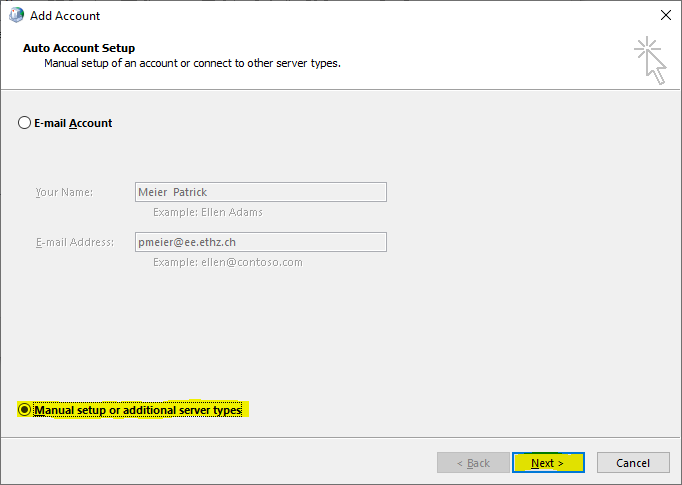Select the E-mail Account radio button
This screenshot has width=682, height=485.
[x=24, y=123]
